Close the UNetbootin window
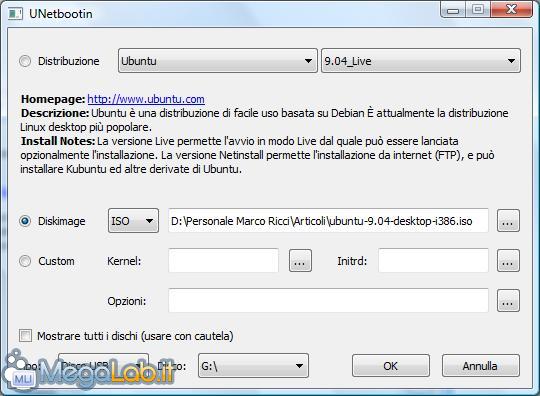 pos(511,10)
